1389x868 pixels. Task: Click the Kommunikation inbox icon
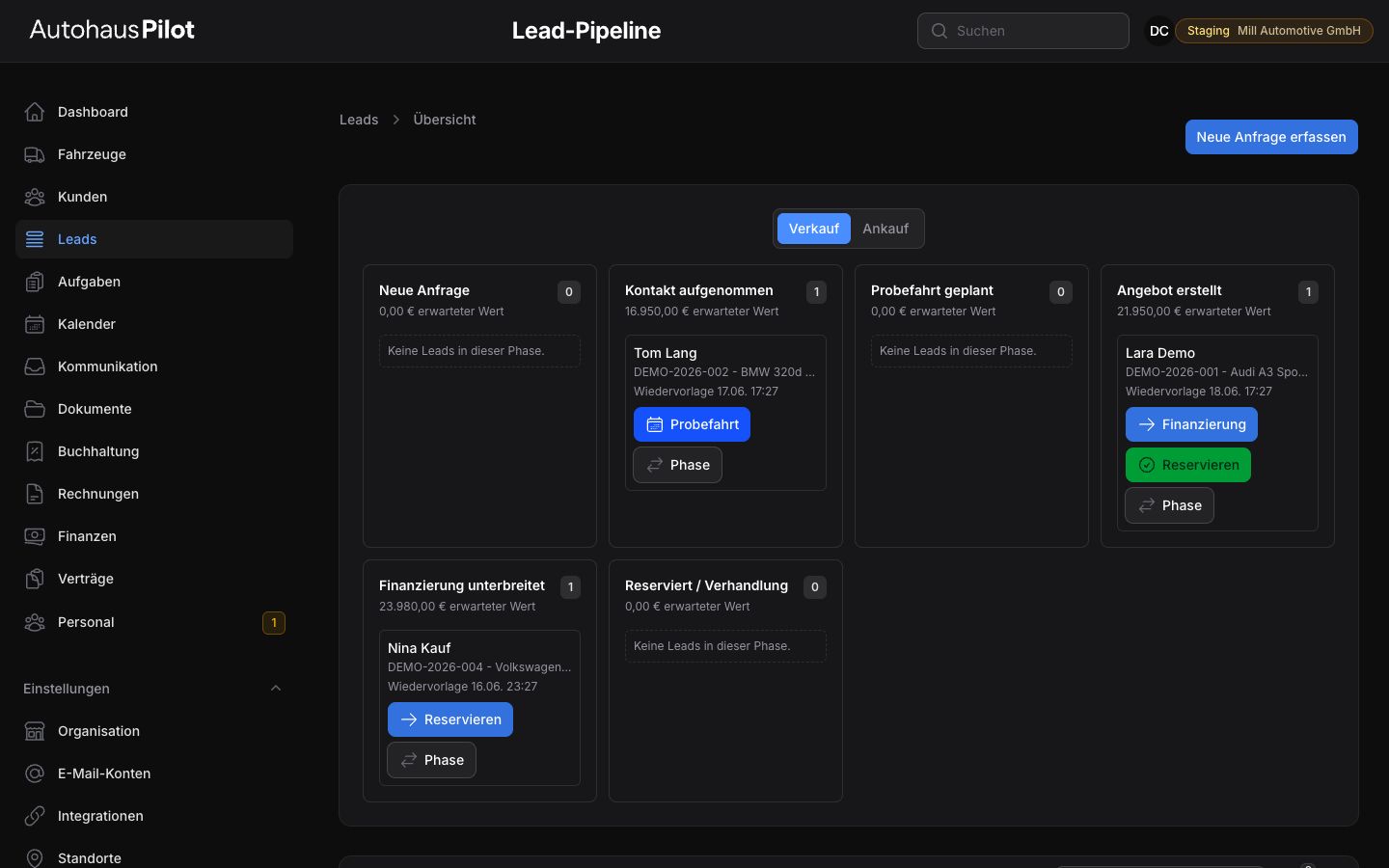pos(35,366)
